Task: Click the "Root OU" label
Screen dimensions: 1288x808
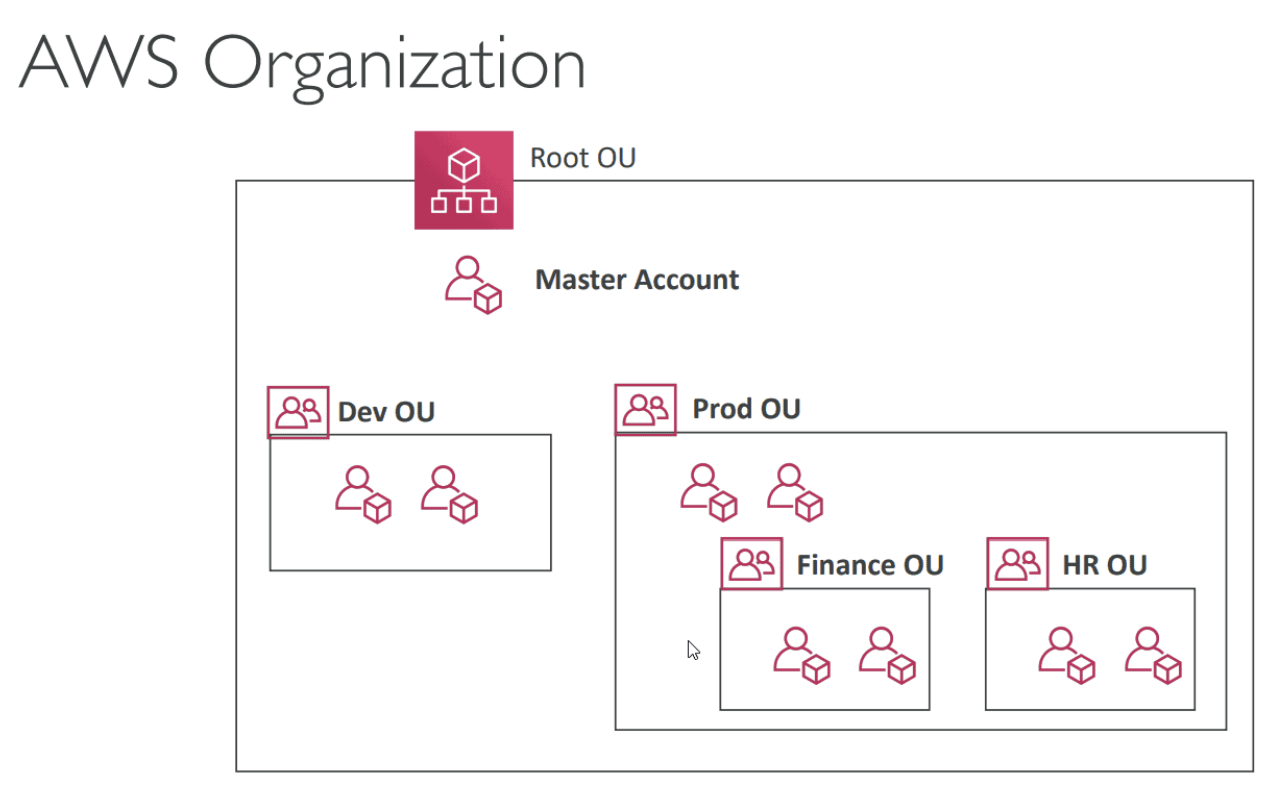Action: [583, 158]
